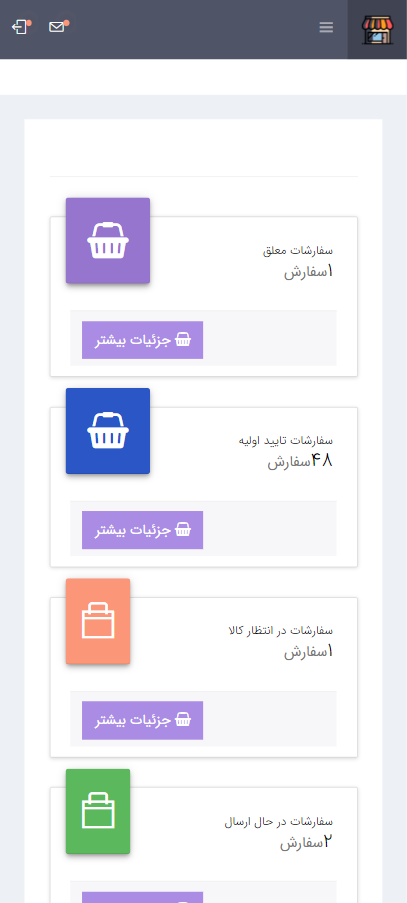This screenshot has width=407, height=903.
Task: Click the logout icon in header
Action: (20, 27)
